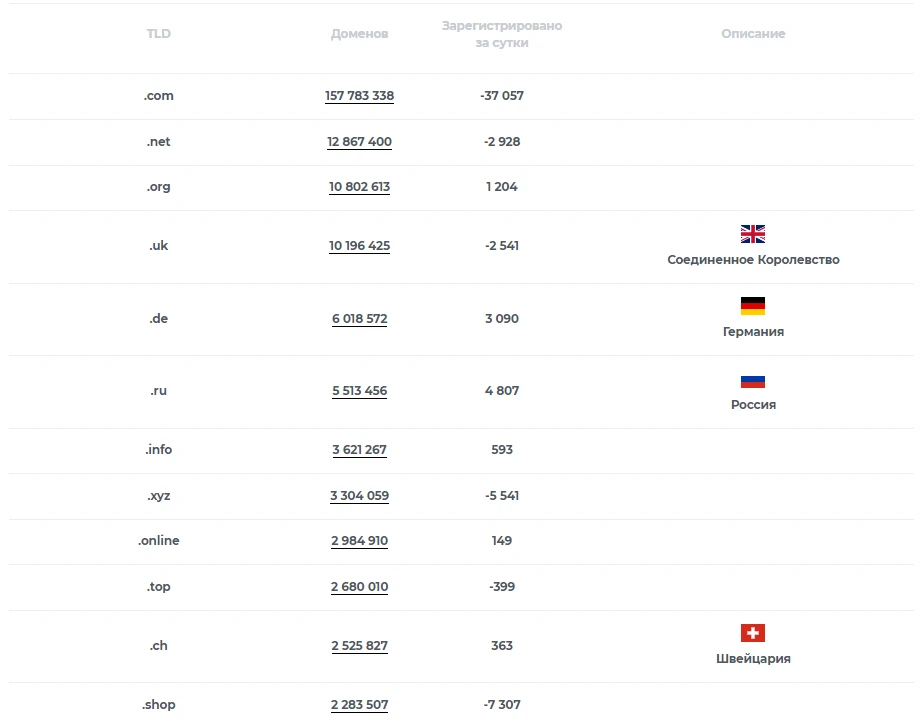920x728 pixels.
Task: Click the Зарегистрировано за сутки column header
Action: (502, 34)
